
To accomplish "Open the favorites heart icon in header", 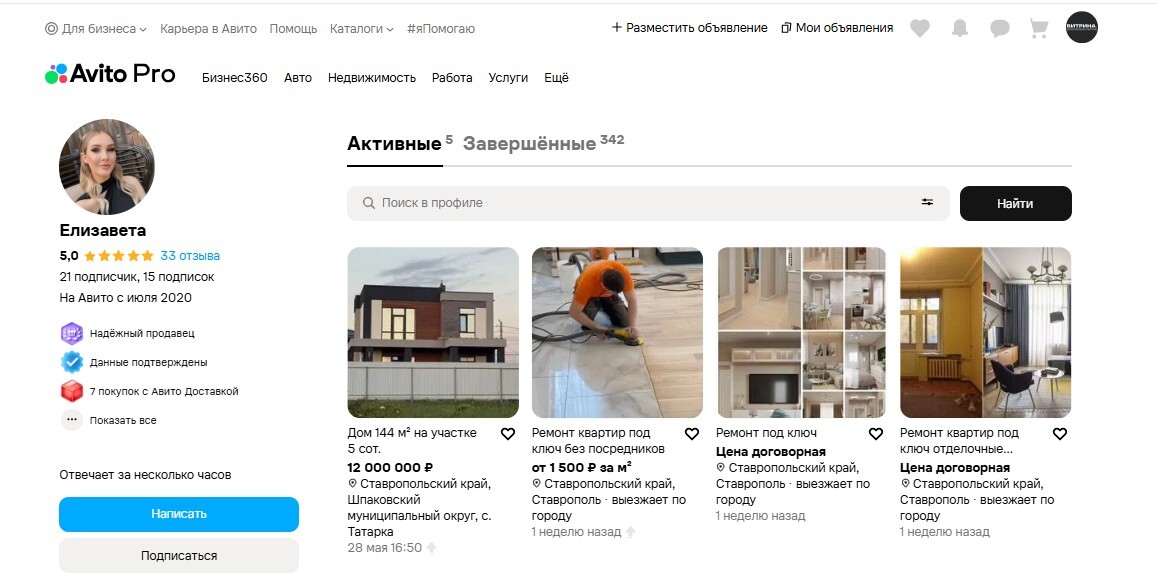I will tap(919, 28).
